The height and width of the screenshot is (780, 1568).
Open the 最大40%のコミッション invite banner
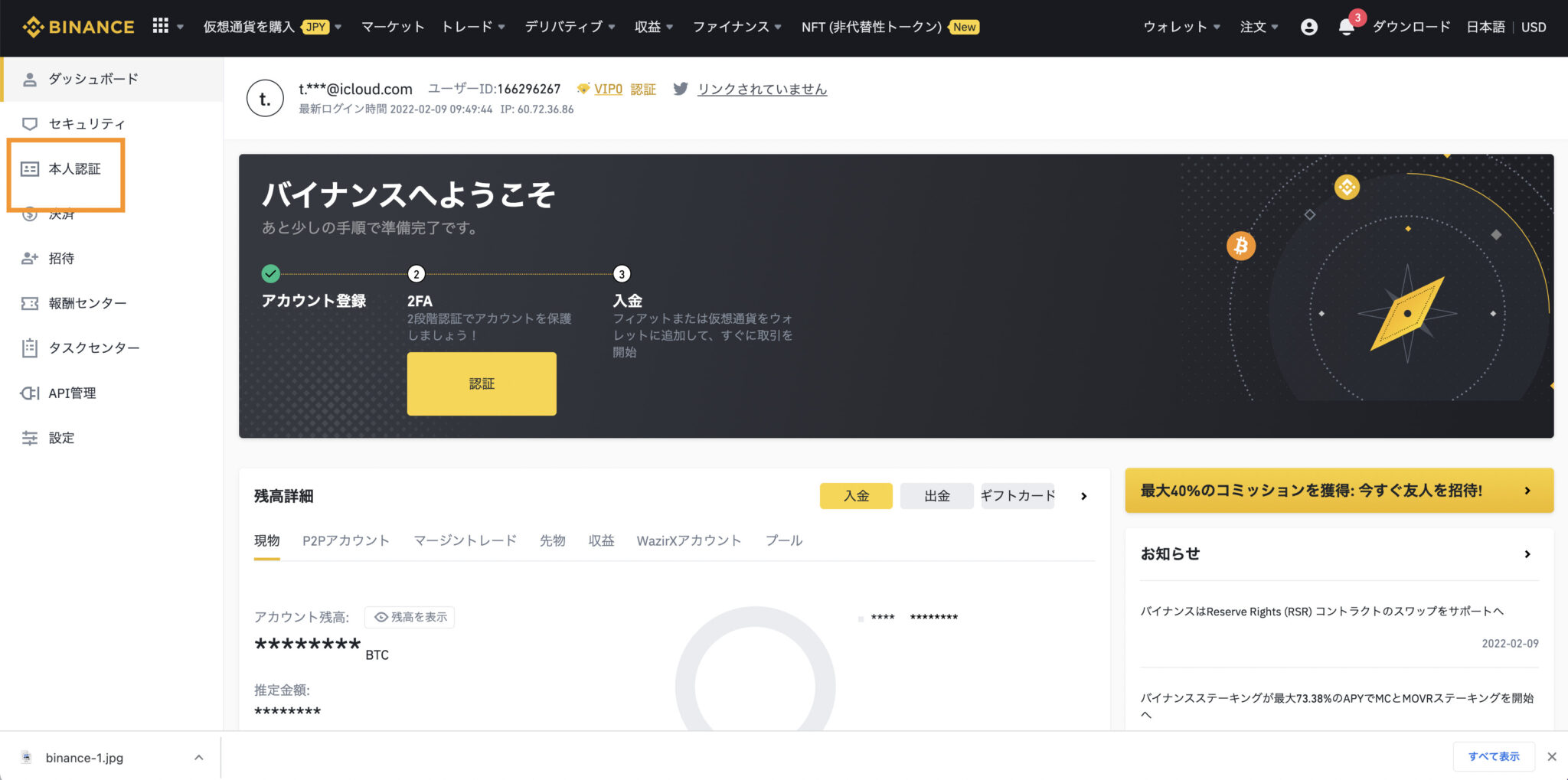[x=1339, y=491]
